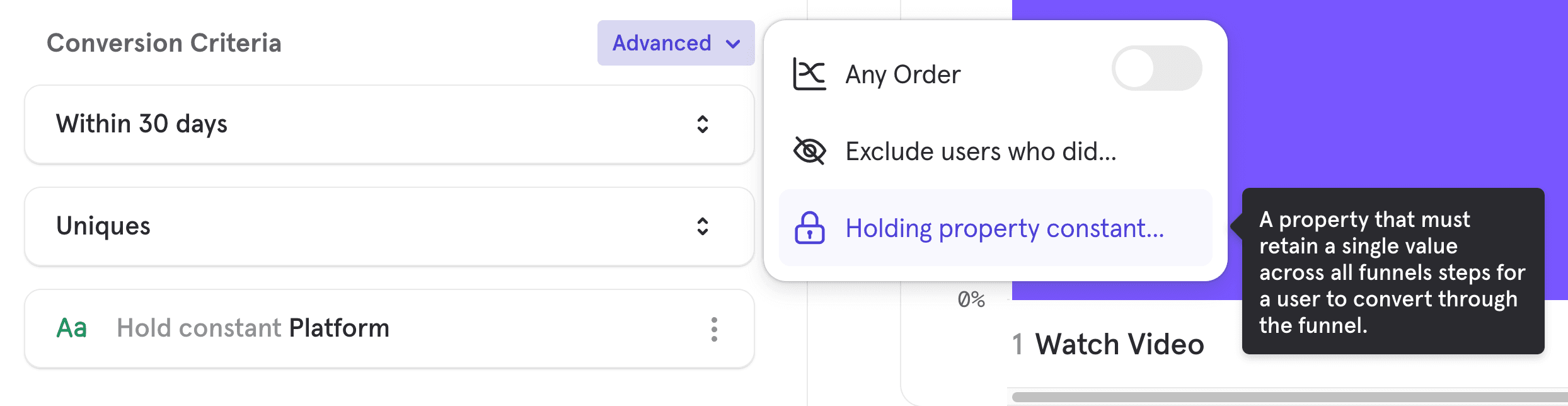This screenshot has width=1568, height=406.
Task: Click the green Aa text property icon
Action: [x=72, y=328]
